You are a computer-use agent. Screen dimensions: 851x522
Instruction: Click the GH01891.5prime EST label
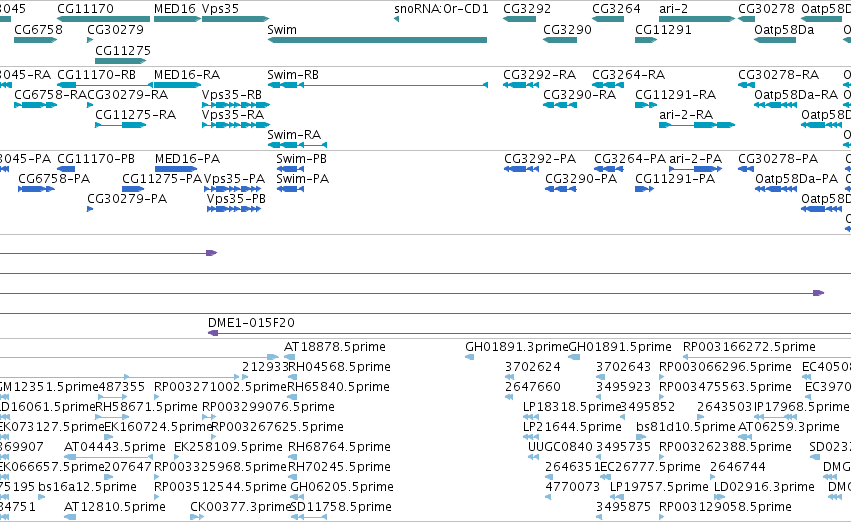tap(620, 347)
